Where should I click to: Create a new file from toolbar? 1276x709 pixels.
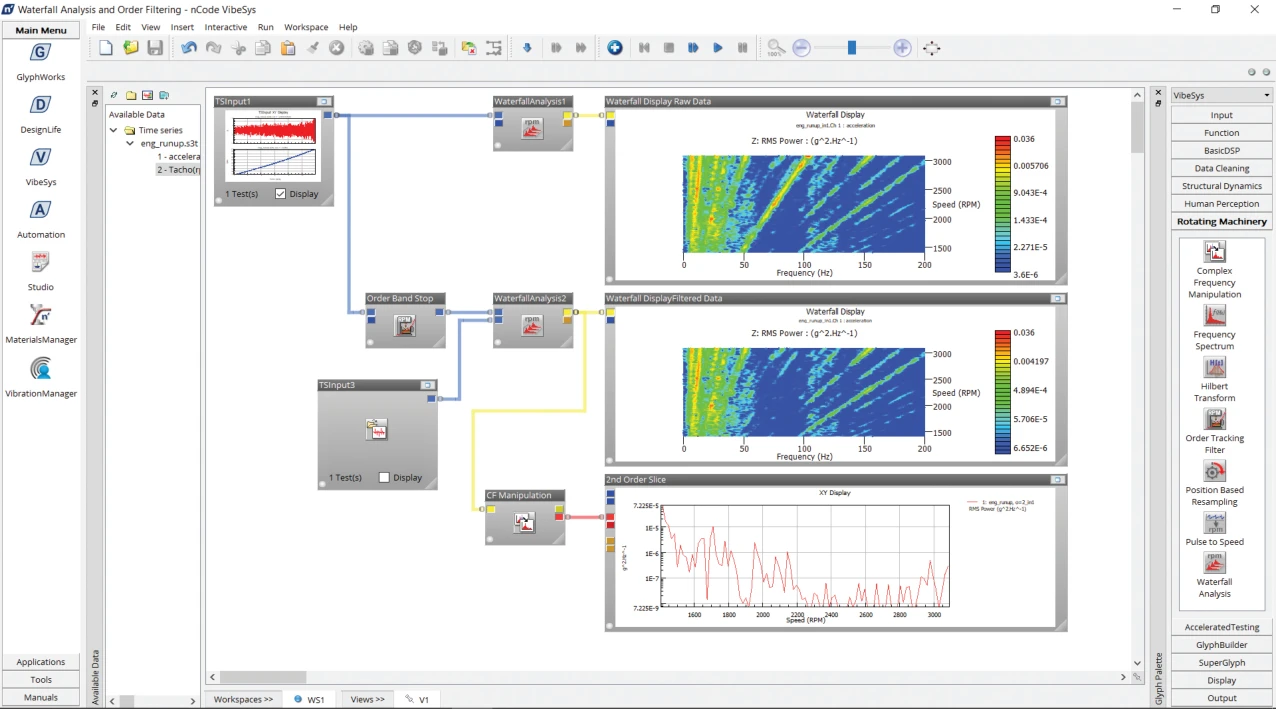[x=106, y=48]
